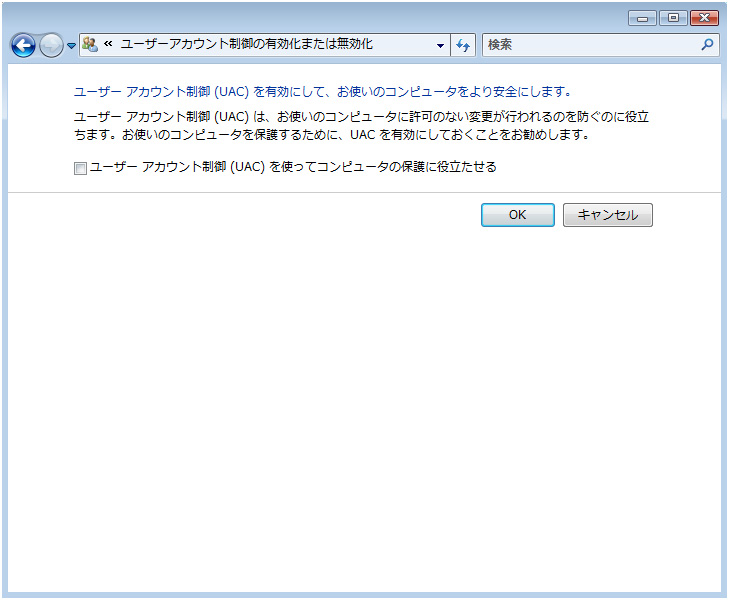Close the window with red X

704,18
